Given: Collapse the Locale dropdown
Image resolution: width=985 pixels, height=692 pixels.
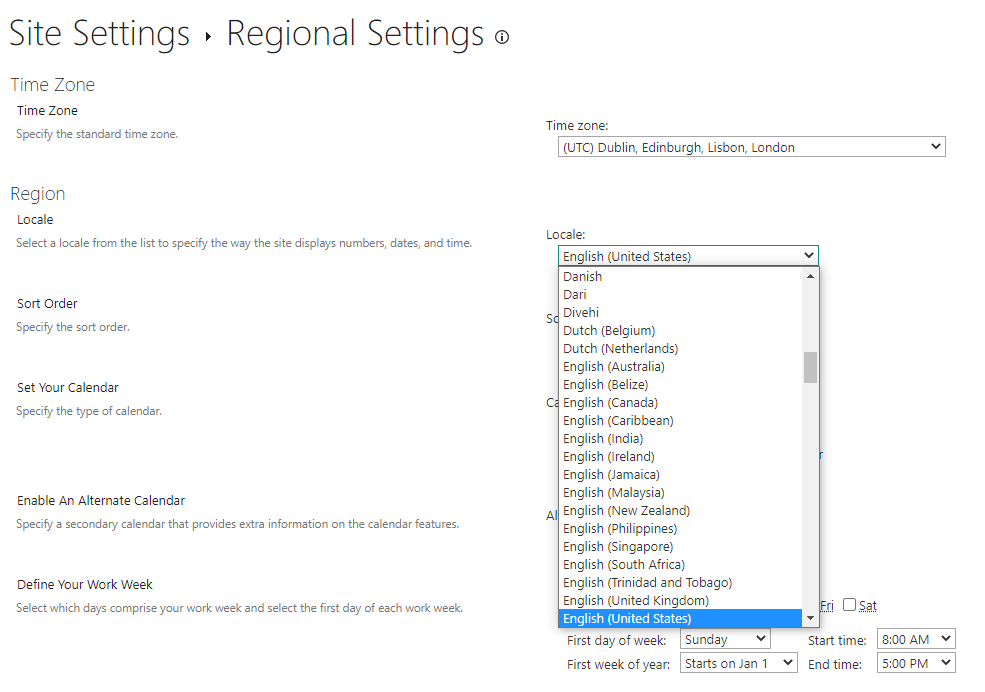Looking at the screenshot, I should [688, 256].
